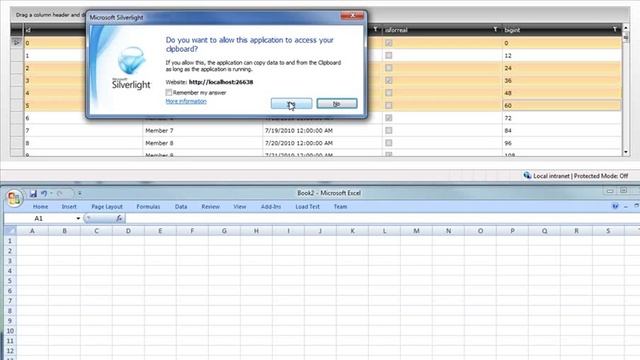Toggle isforreal checkbox in bigint 60 row
The image size is (640, 360).
(x=389, y=105)
